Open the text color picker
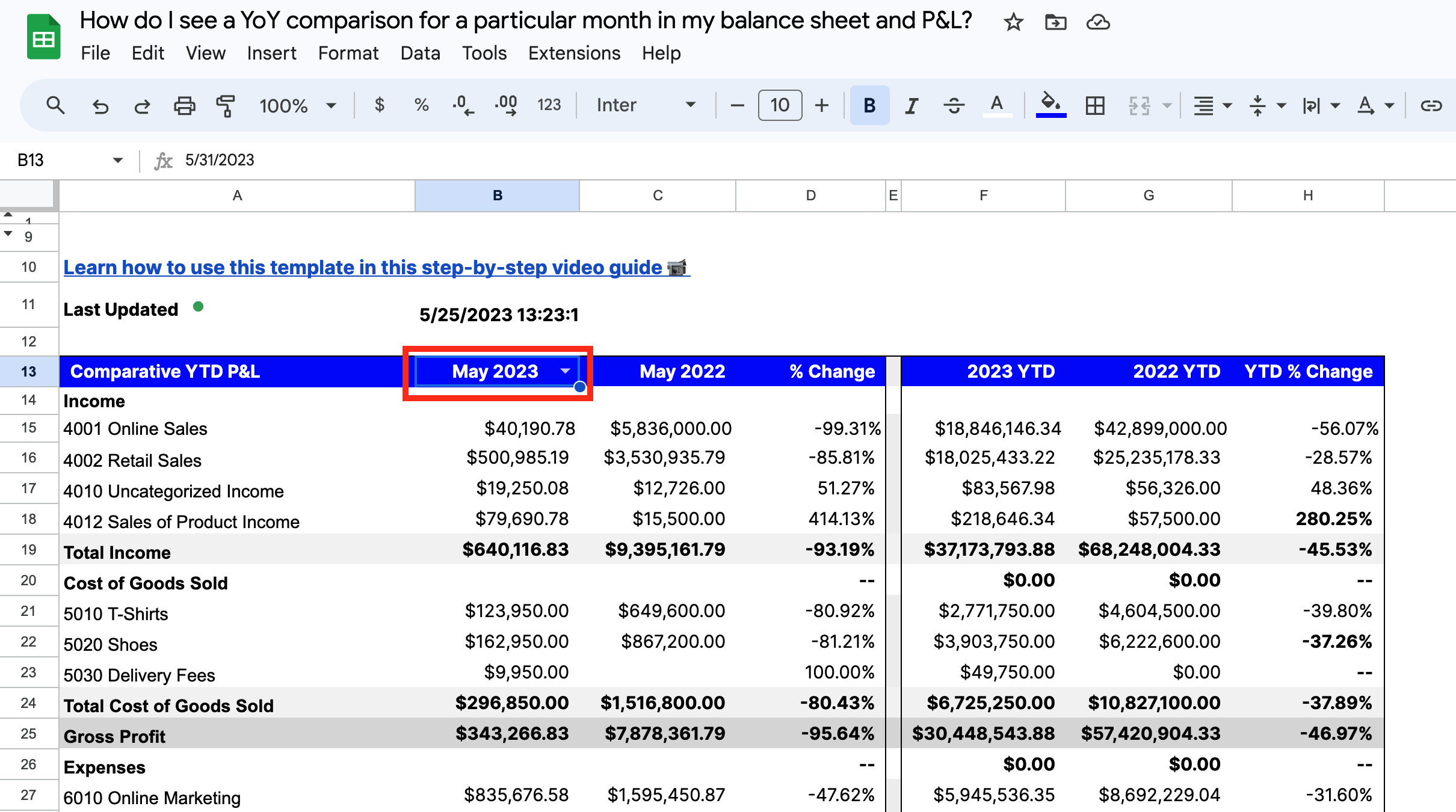The width and height of the screenshot is (1456, 812). point(997,105)
